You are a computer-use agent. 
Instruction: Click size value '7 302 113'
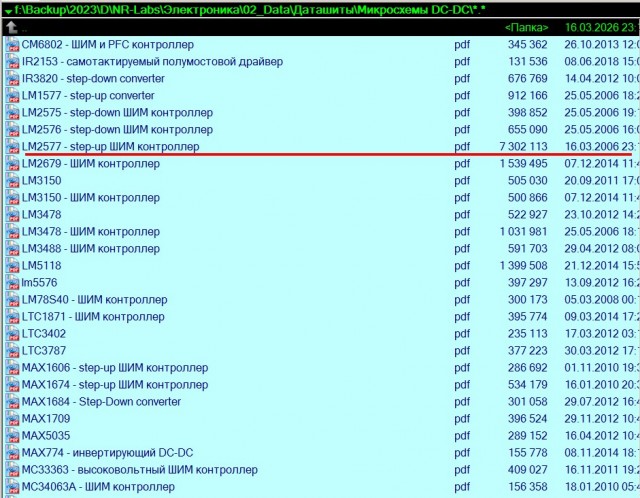click(523, 147)
